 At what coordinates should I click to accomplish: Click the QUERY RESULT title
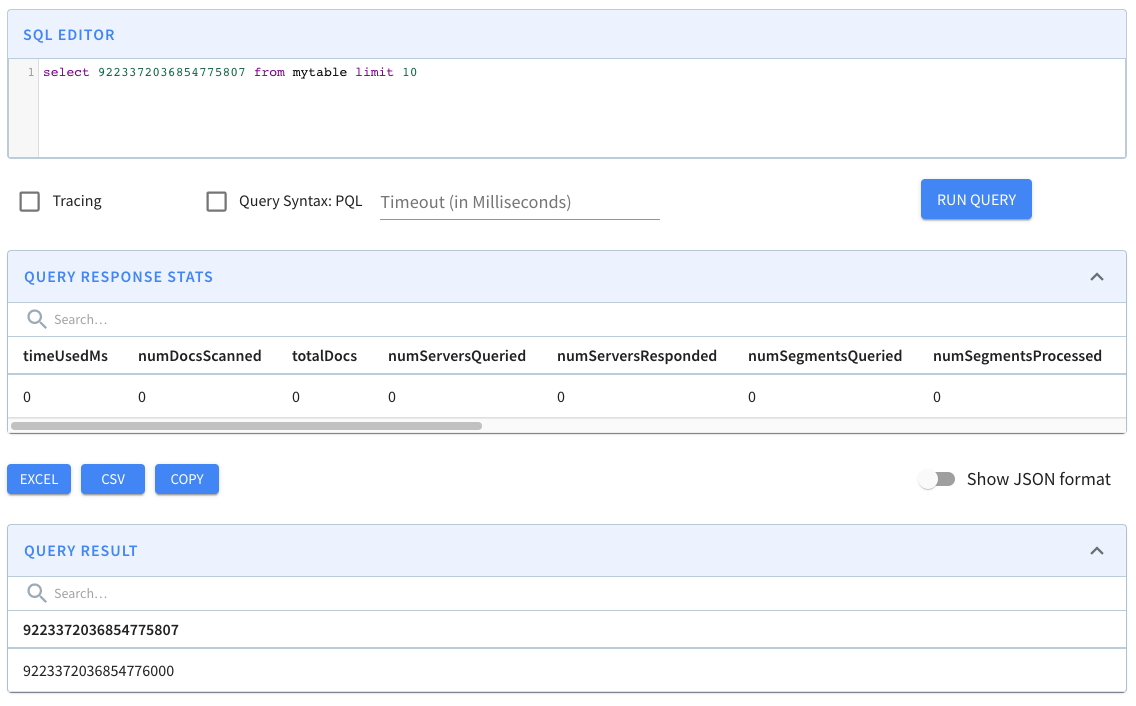coord(80,551)
